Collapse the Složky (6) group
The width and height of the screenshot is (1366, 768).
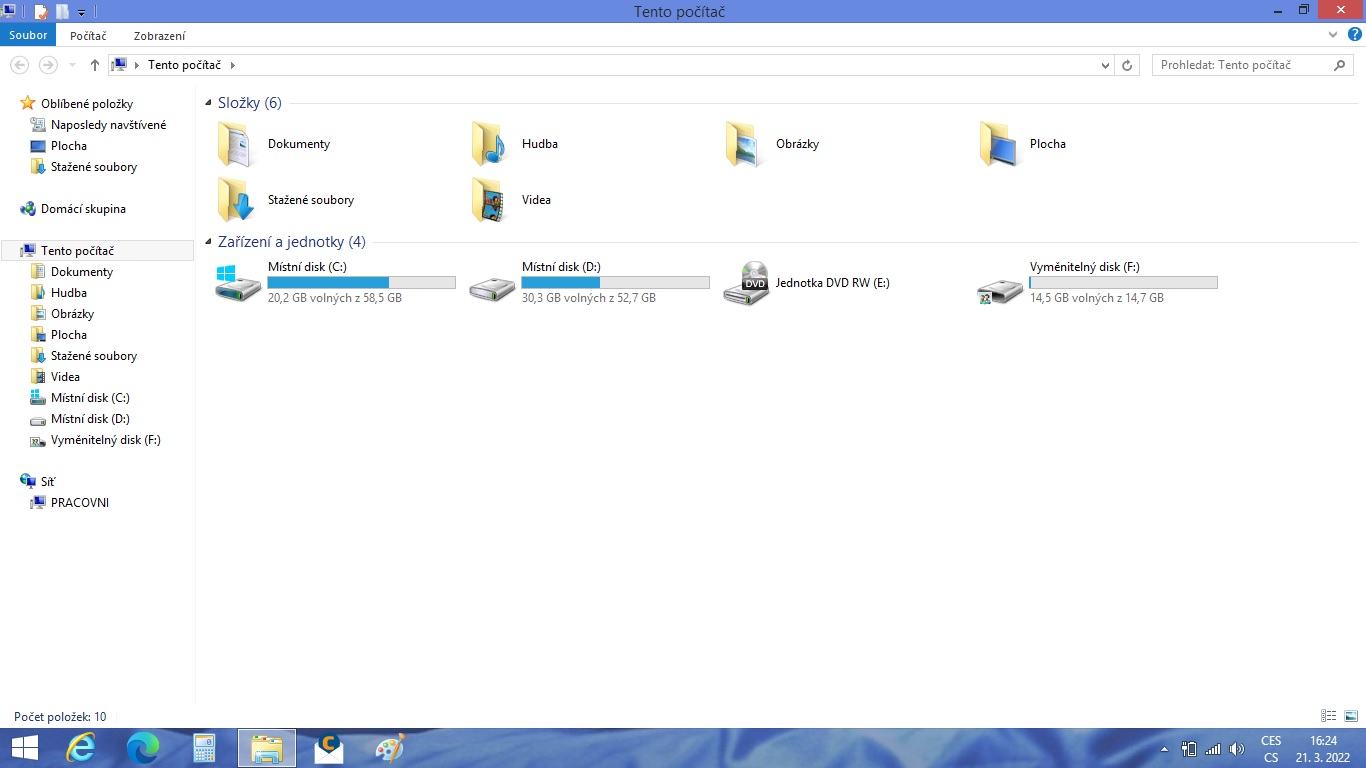[x=208, y=103]
